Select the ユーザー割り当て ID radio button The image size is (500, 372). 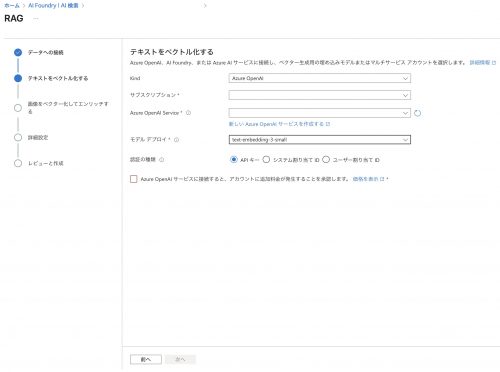[x=326, y=160]
